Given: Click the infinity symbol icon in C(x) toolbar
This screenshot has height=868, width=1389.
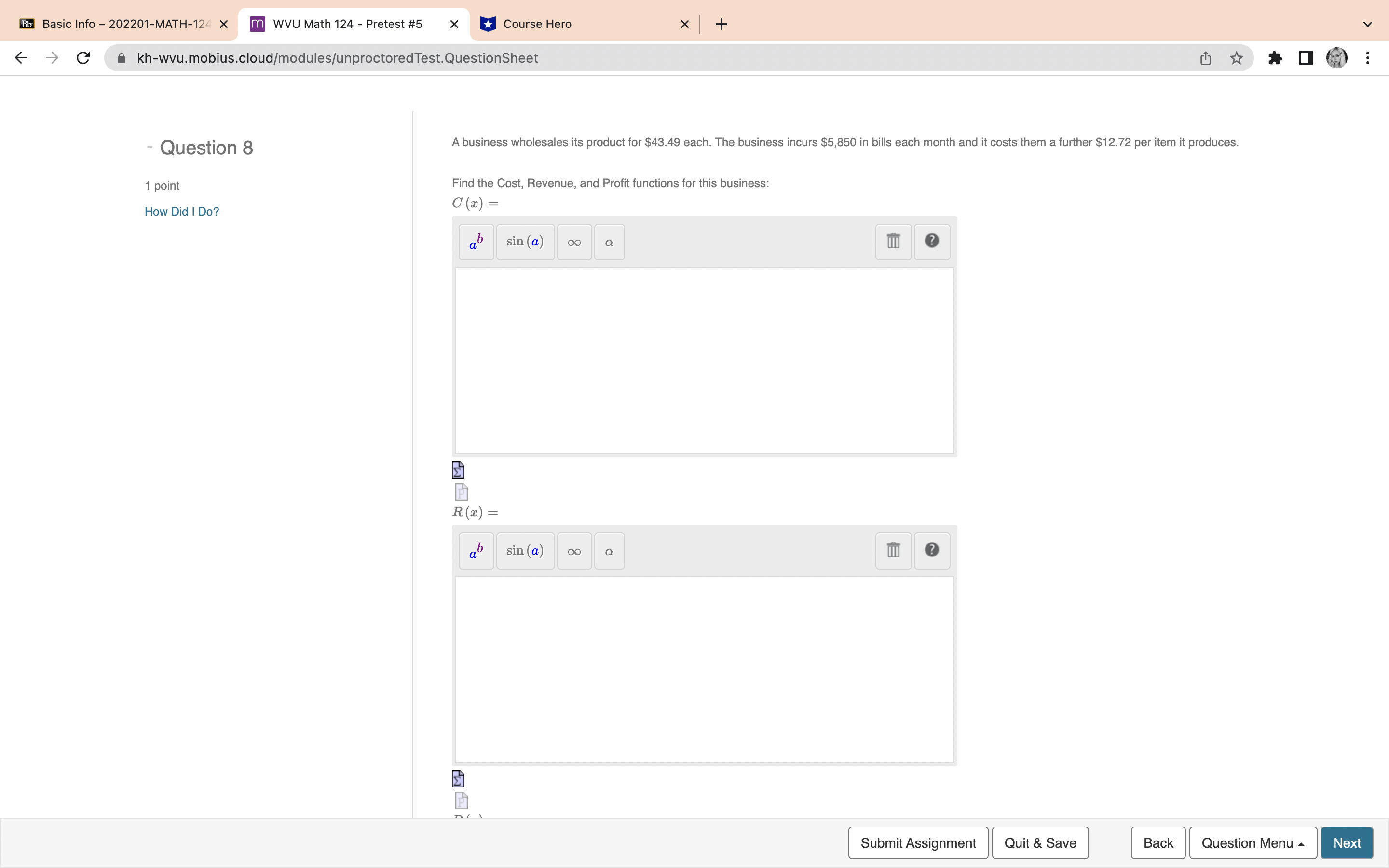Looking at the screenshot, I should click(574, 241).
